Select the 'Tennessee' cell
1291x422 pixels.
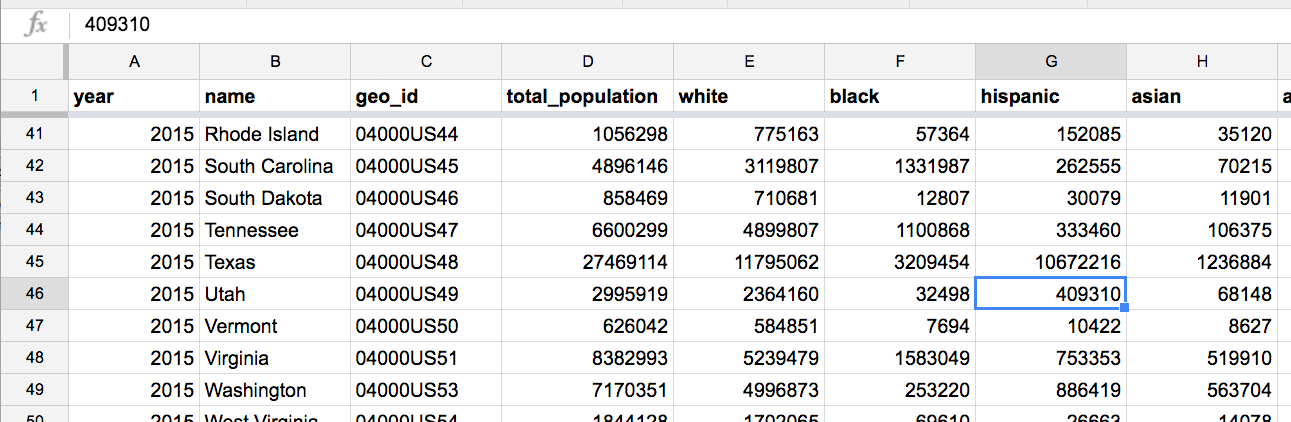coord(275,230)
